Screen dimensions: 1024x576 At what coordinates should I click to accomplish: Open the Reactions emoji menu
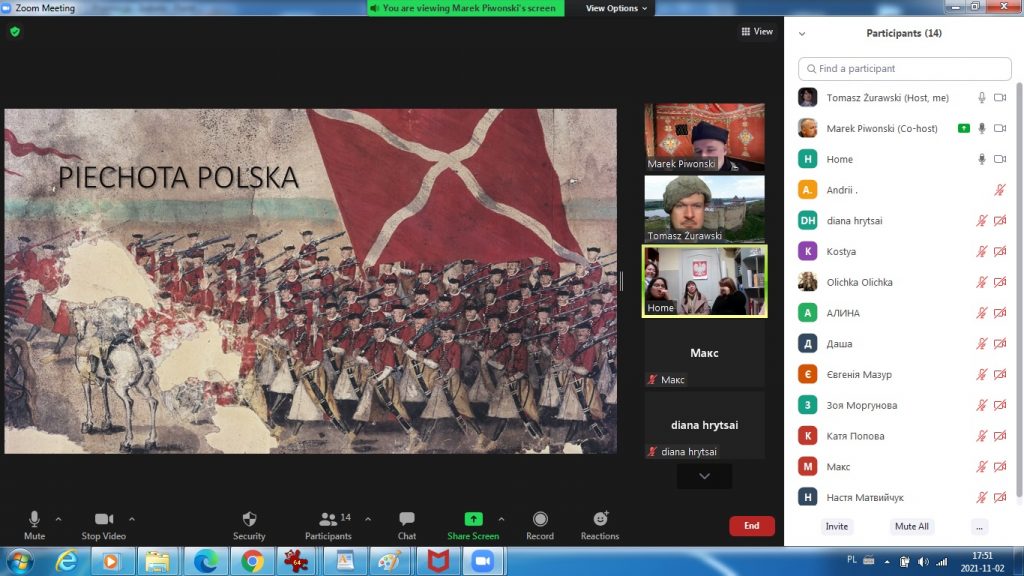600,519
